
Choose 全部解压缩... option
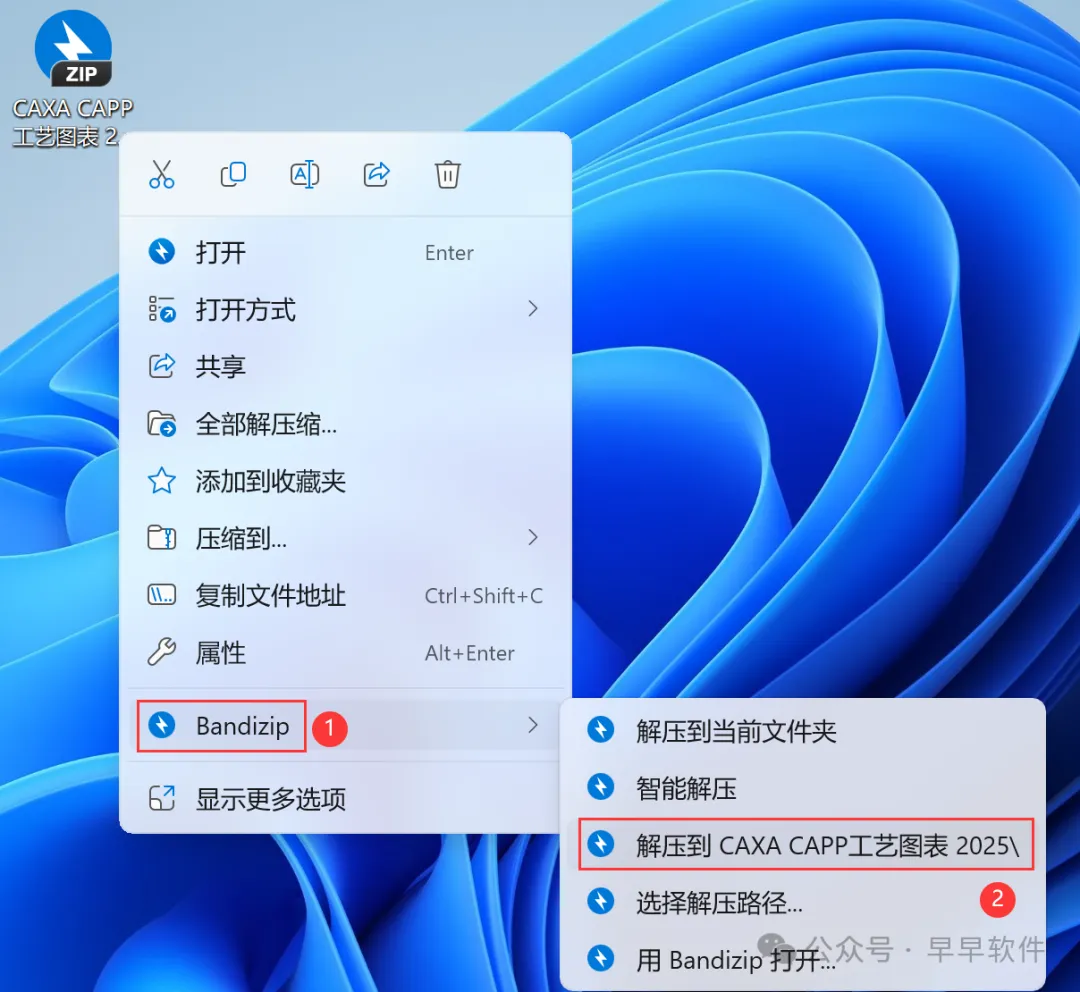click(x=344, y=424)
